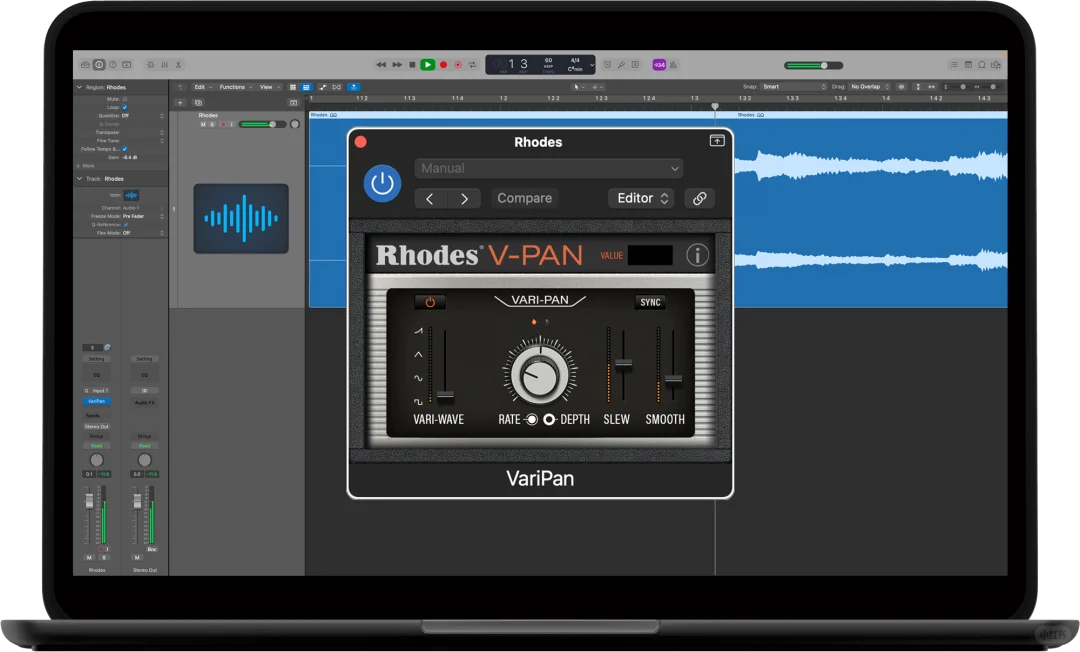Image resolution: width=1080 pixels, height=652 pixels.
Task: Add a new track with plus button
Action: pos(180,103)
